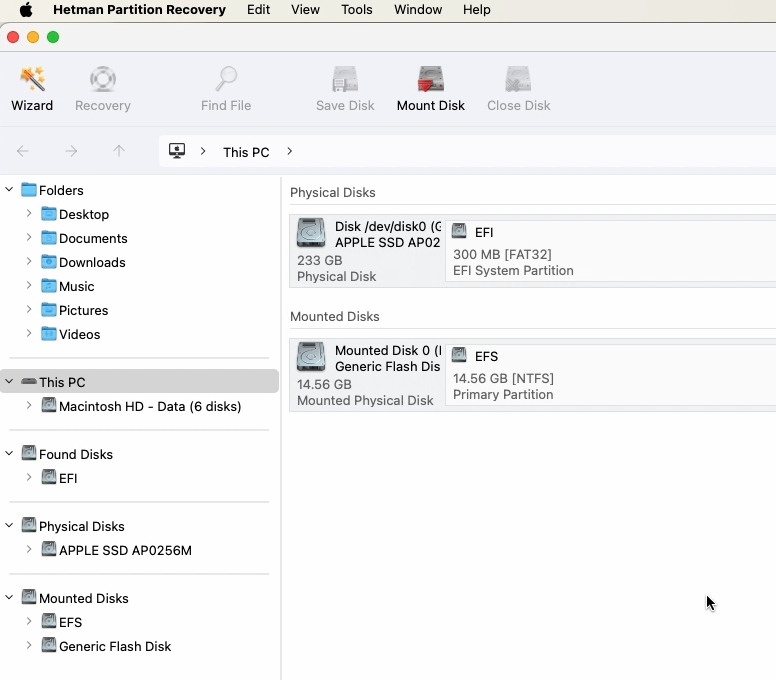
Task: Click the Downloads folder icon
Action: click(48, 262)
